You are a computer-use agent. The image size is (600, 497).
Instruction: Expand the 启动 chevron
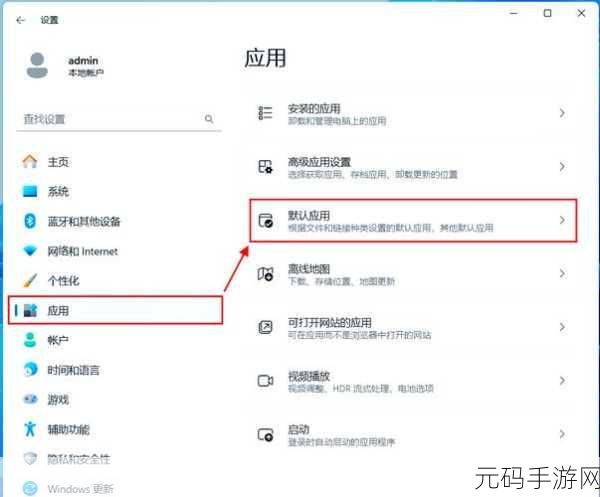point(562,434)
